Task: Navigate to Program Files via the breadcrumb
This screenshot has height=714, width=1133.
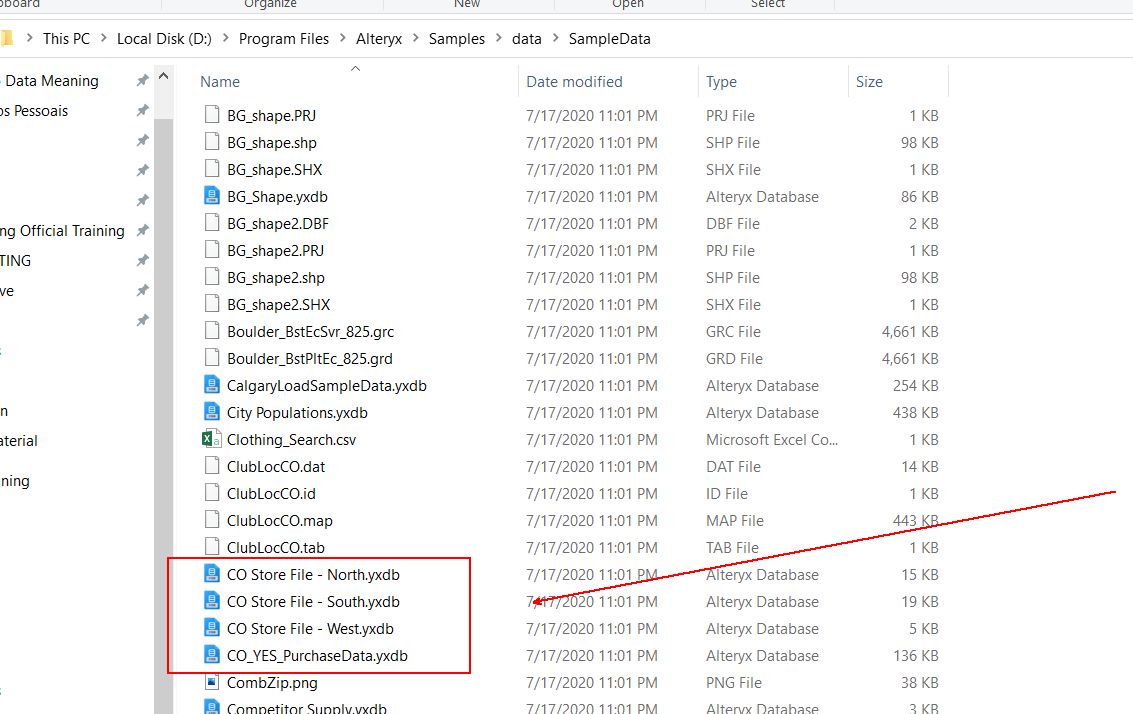Action: click(281, 38)
